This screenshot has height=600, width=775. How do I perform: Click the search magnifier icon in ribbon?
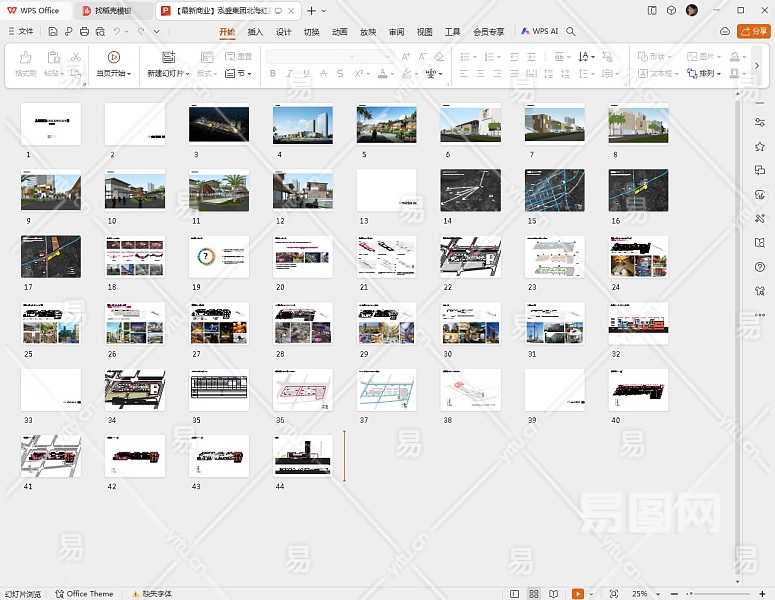[x=571, y=31]
